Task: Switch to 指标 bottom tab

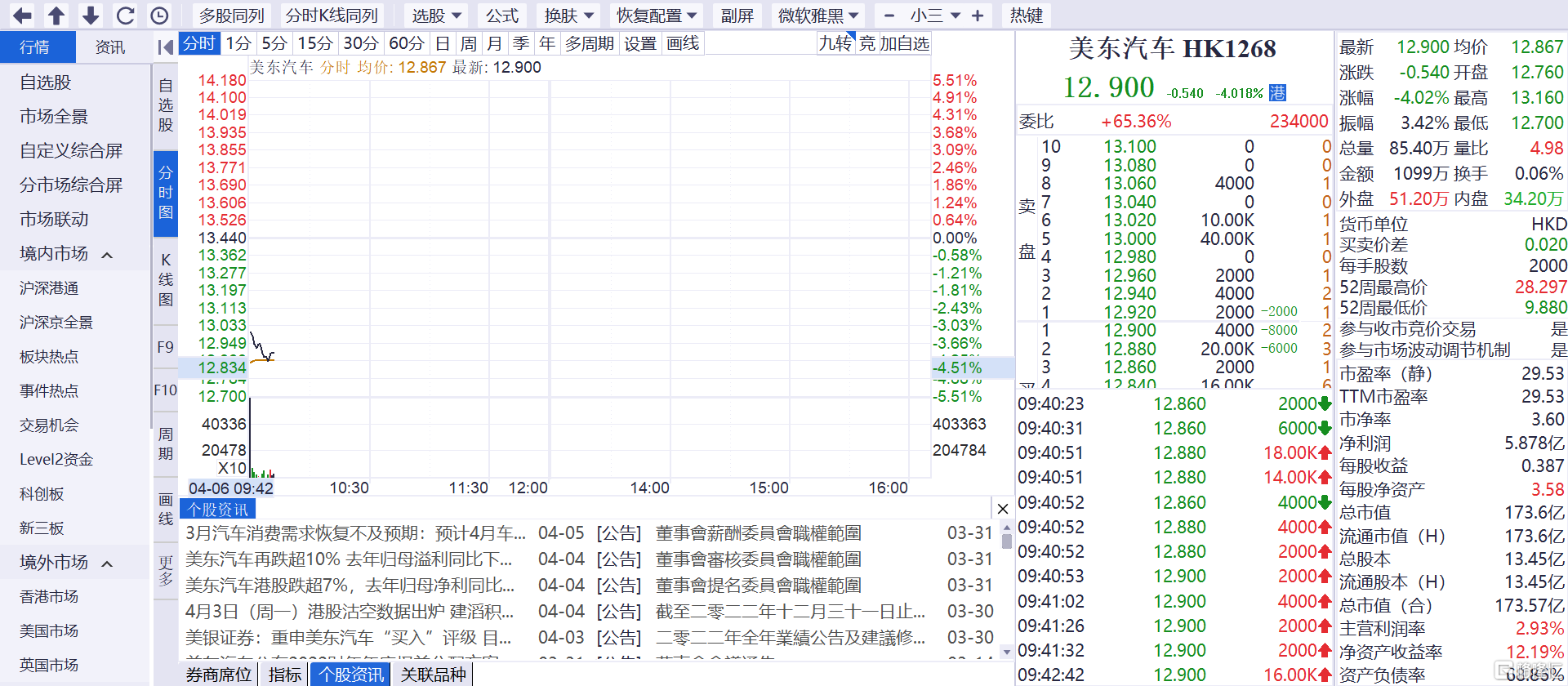Action: (284, 675)
